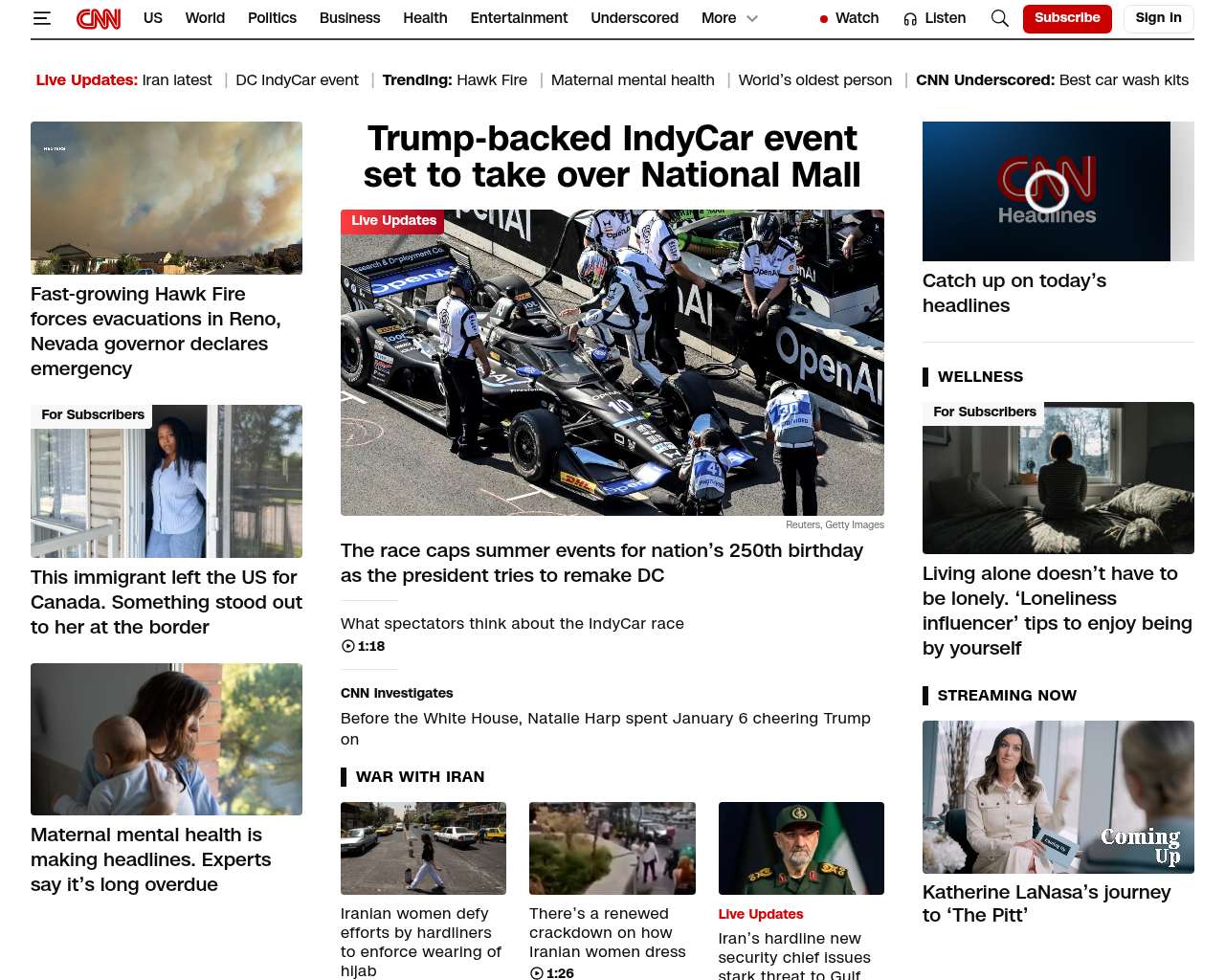The height and width of the screenshot is (980, 1225).
Task: Click For Subscribers badge on wellness photo
Action: (985, 412)
